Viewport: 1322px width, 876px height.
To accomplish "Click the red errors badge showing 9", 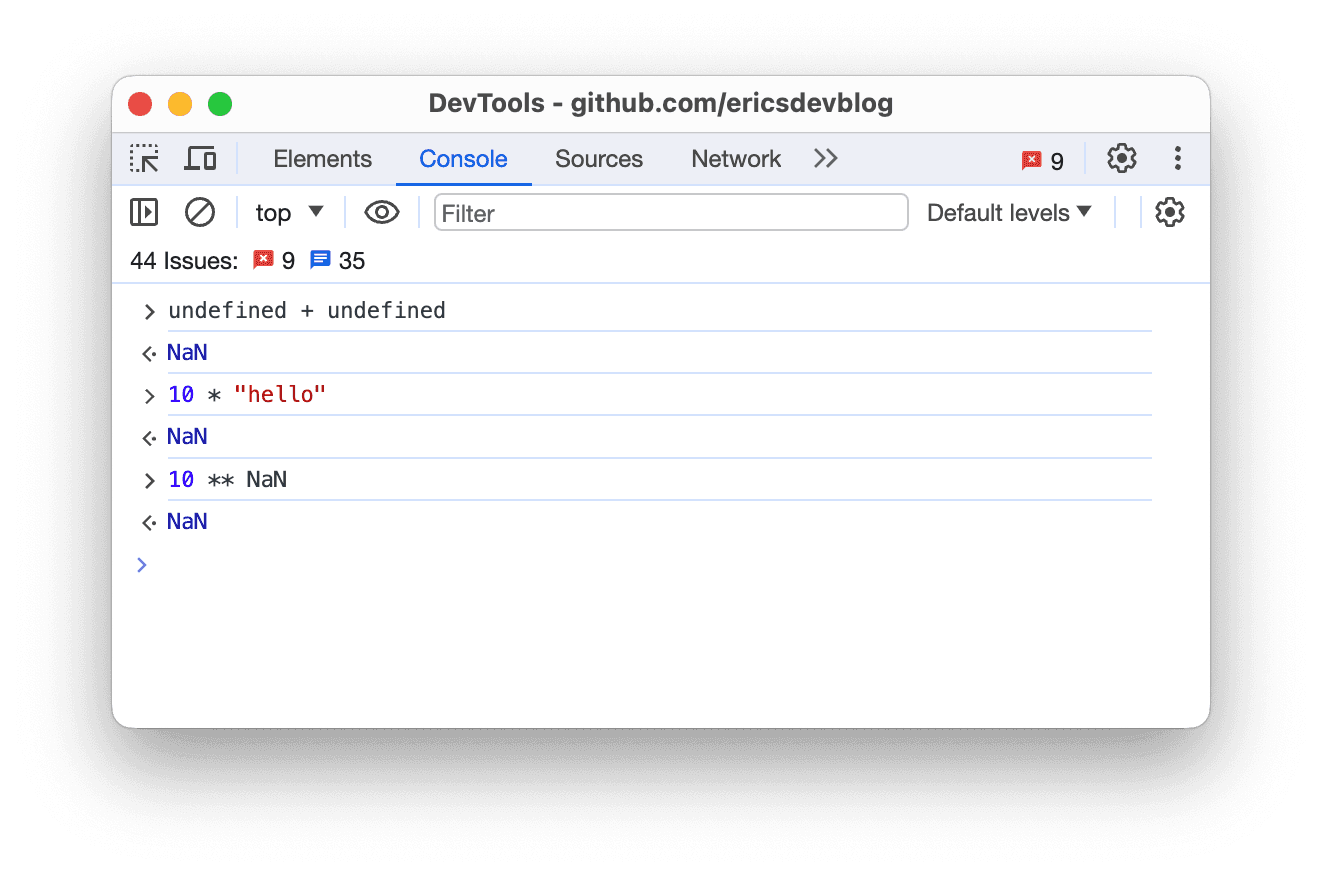I will [x=1040, y=158].
